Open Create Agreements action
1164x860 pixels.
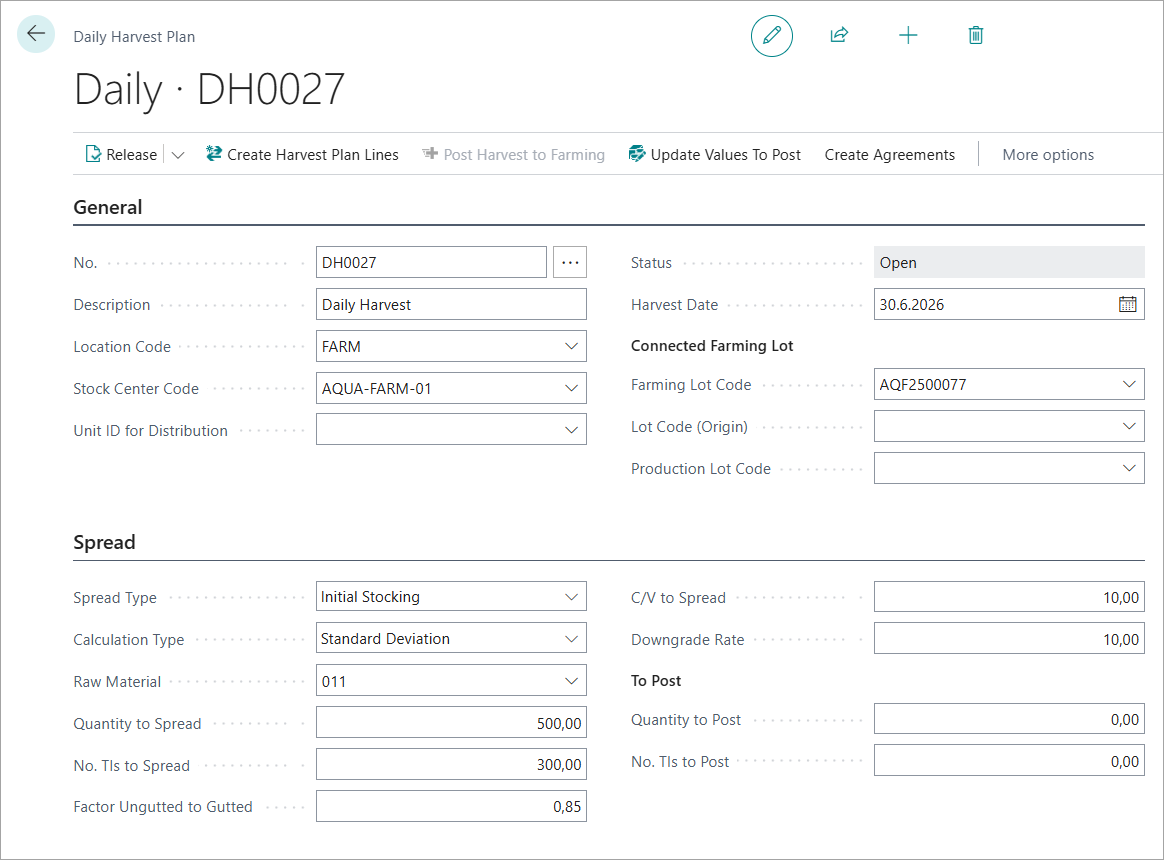(x=889, y=154)
